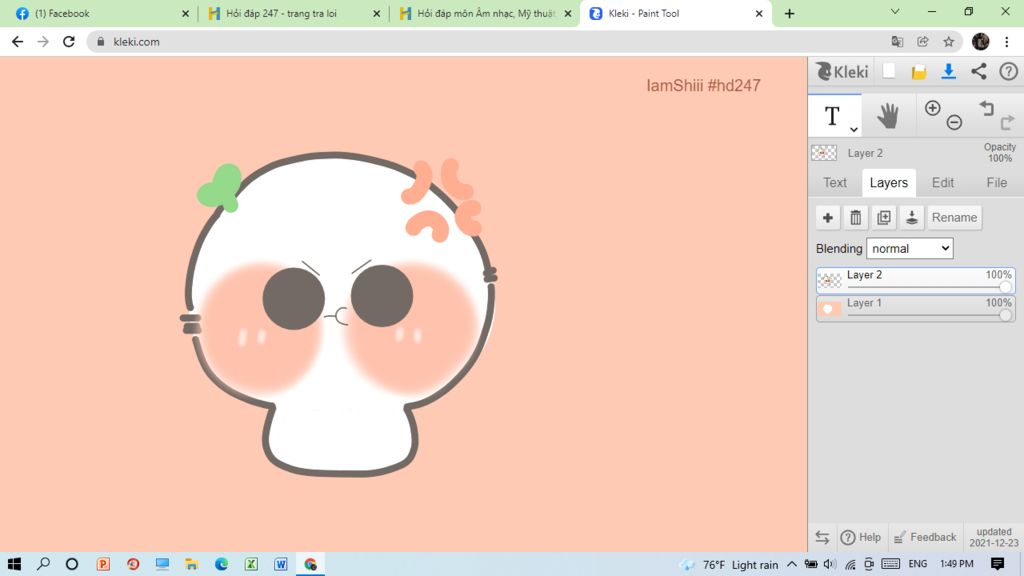Click the Rename layer button
The height and width of the screenshot is (576, 1024).
coord(954,217)
